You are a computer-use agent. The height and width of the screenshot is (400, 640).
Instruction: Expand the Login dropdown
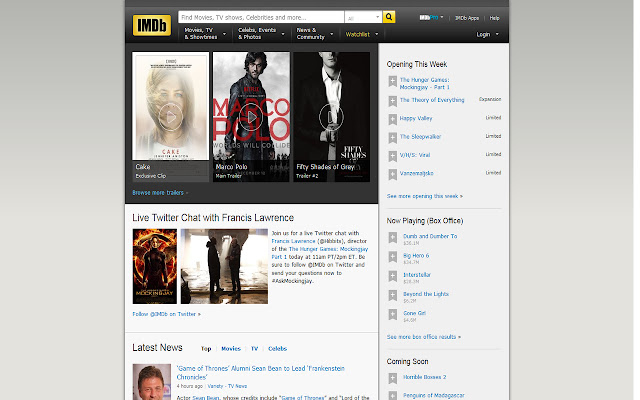488,34
